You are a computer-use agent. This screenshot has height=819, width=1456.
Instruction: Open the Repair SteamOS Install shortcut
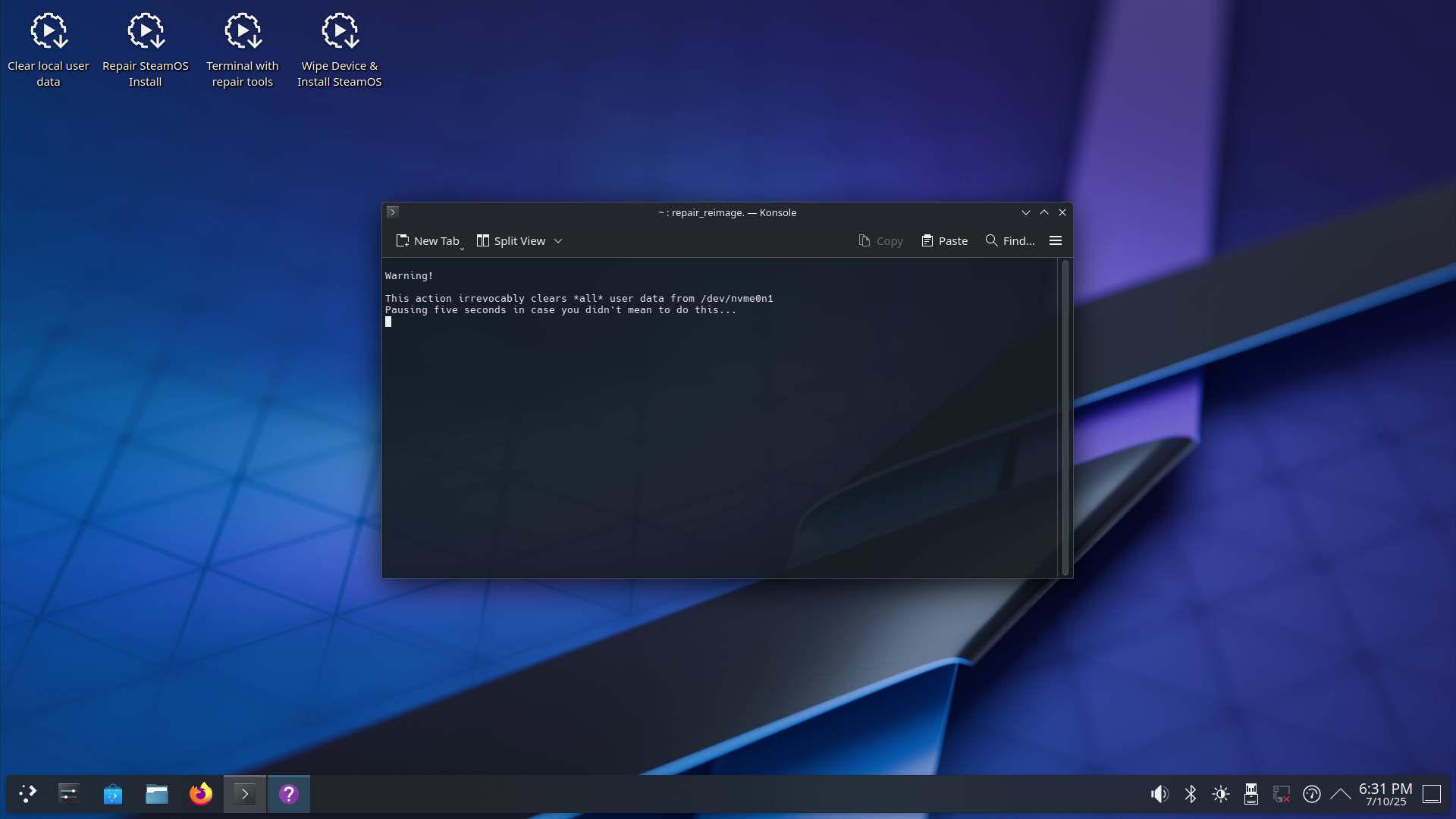click(x=145, y=45)
